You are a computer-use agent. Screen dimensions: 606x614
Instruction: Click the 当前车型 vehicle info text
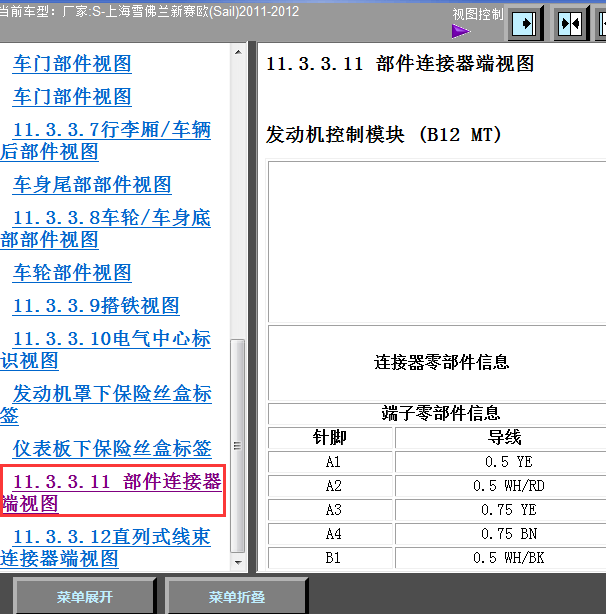click(149, 12)
